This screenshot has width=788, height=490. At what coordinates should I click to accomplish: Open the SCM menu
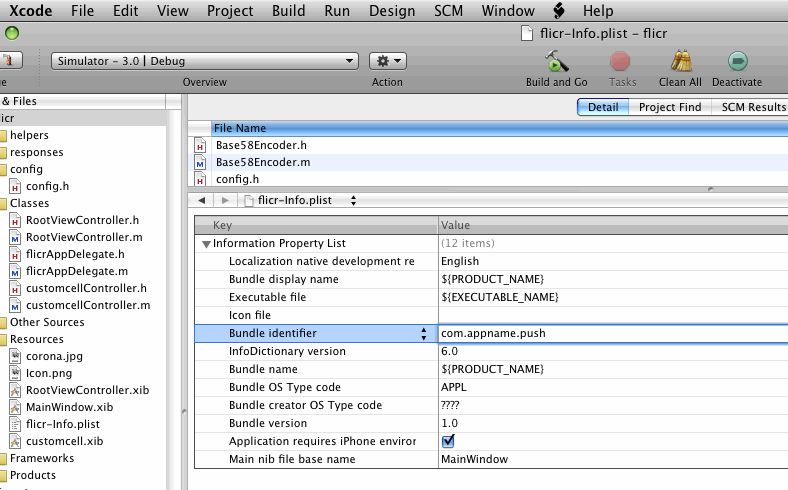tap(448, 11)
